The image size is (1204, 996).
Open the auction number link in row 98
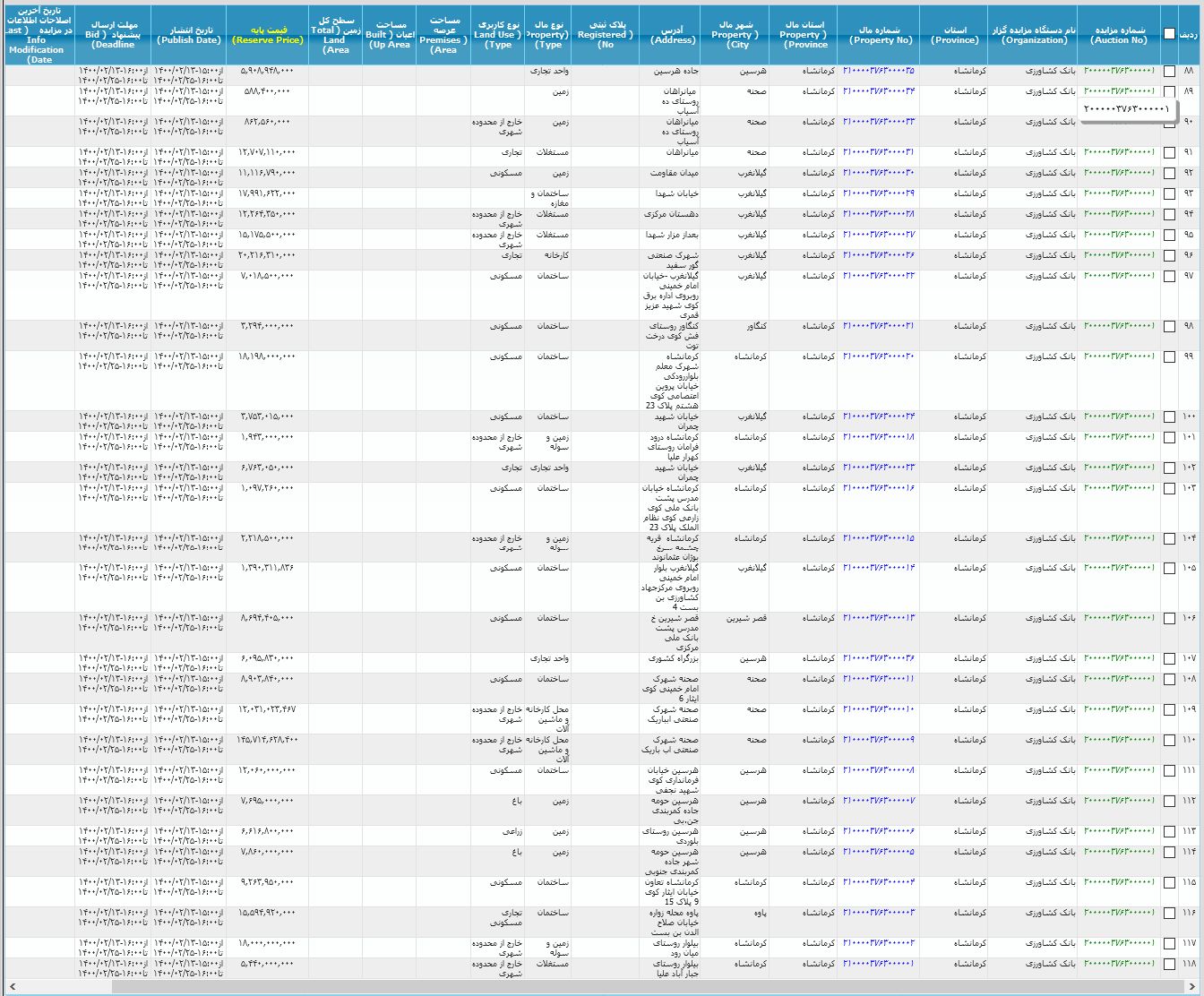pos(1119,326)
